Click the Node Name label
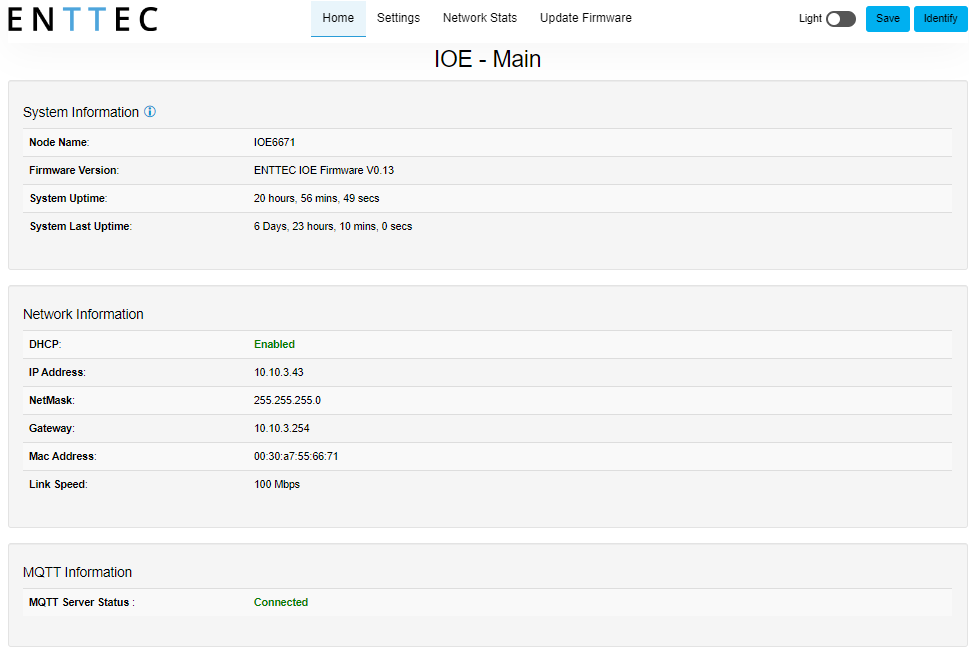This screenshot has height=653, width=969. (x=59, y=143)
